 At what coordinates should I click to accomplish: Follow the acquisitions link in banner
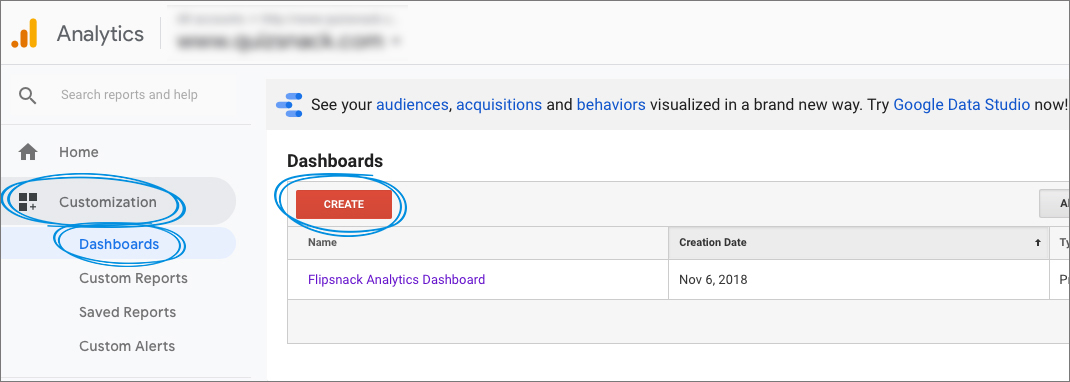tap(499, 105)
